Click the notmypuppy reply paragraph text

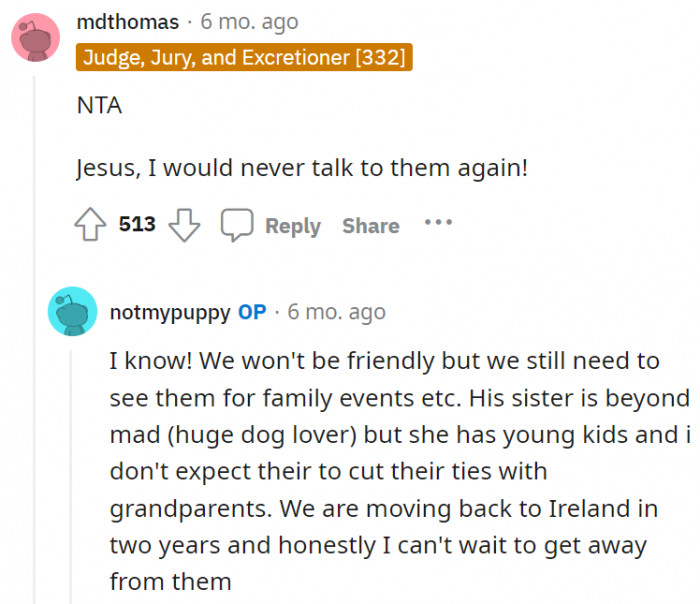tap(390, 470)
